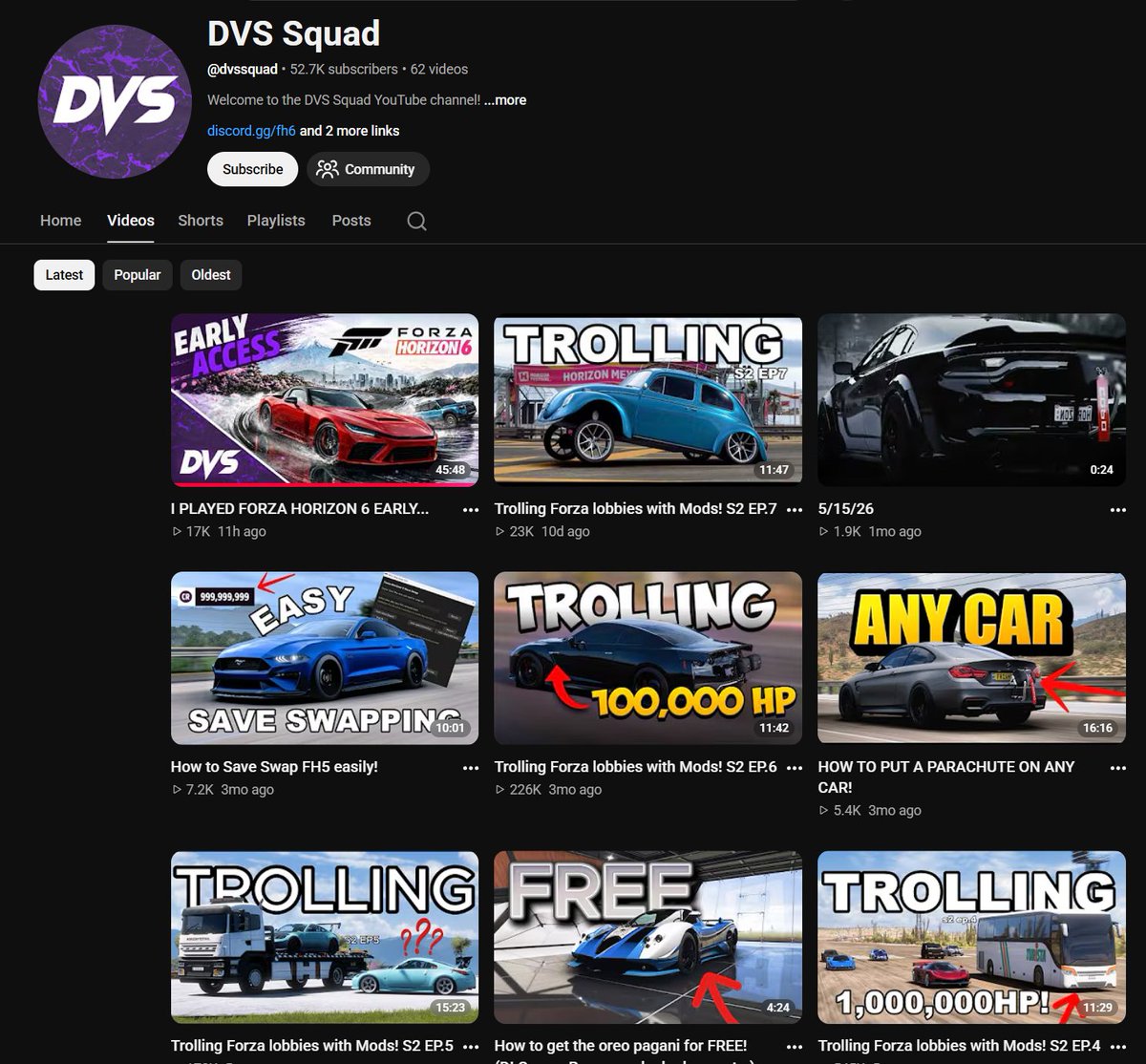Open options menu for FORZA HORIZON 6 EARLY video

[471, 510]
